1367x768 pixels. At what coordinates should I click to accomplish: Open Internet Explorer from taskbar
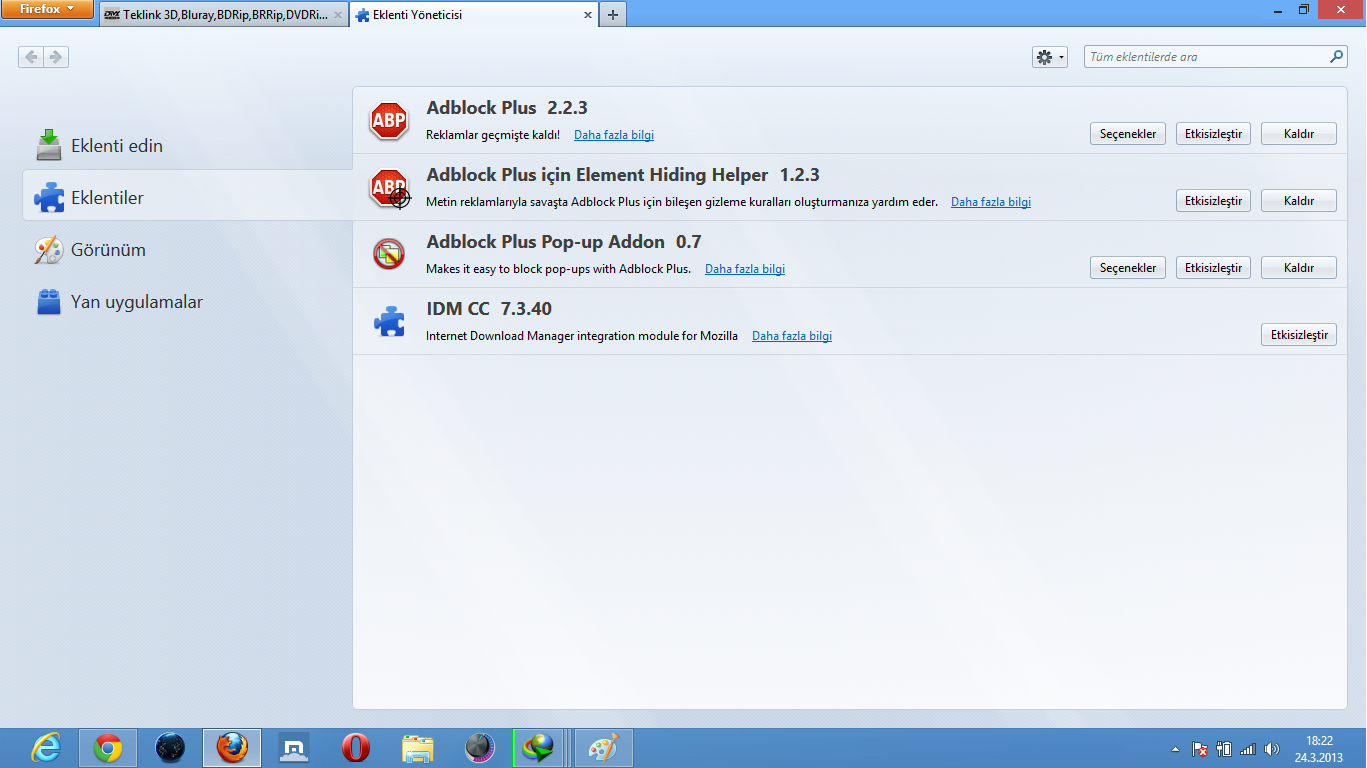pos(46,748)
